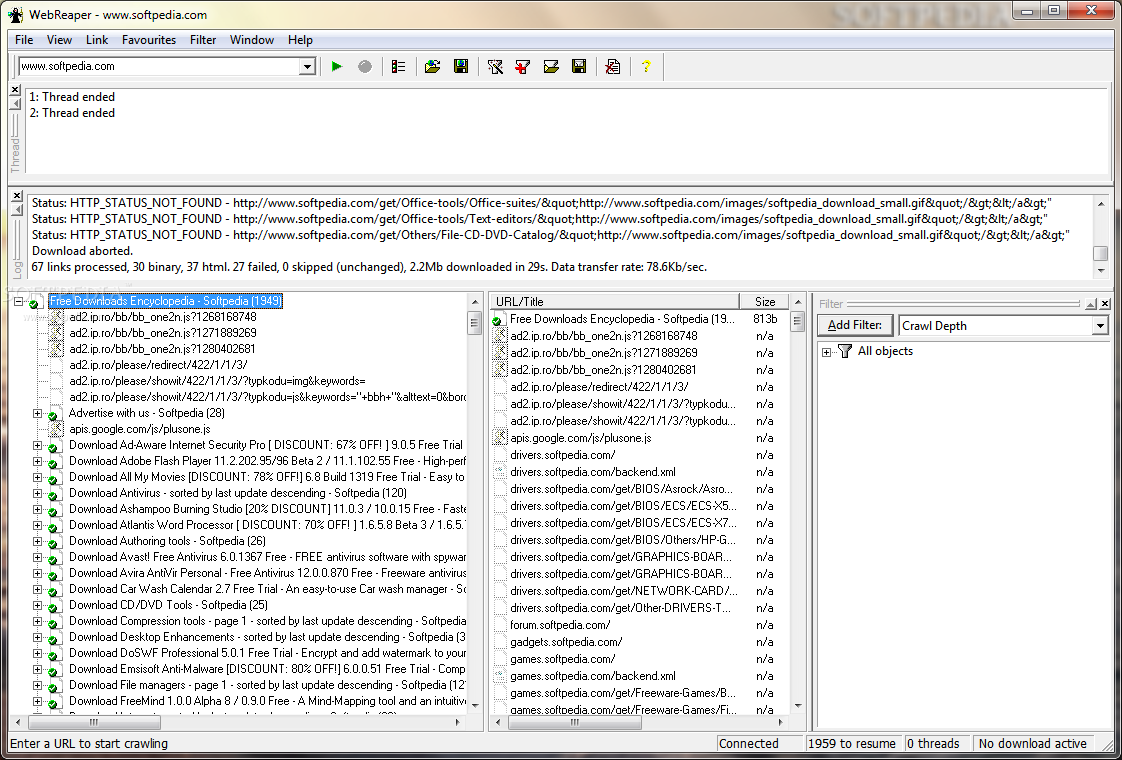
Task: Click URL list vertical scrollbar down arrow
Action: pyautogui.click(x=797, y=706)
